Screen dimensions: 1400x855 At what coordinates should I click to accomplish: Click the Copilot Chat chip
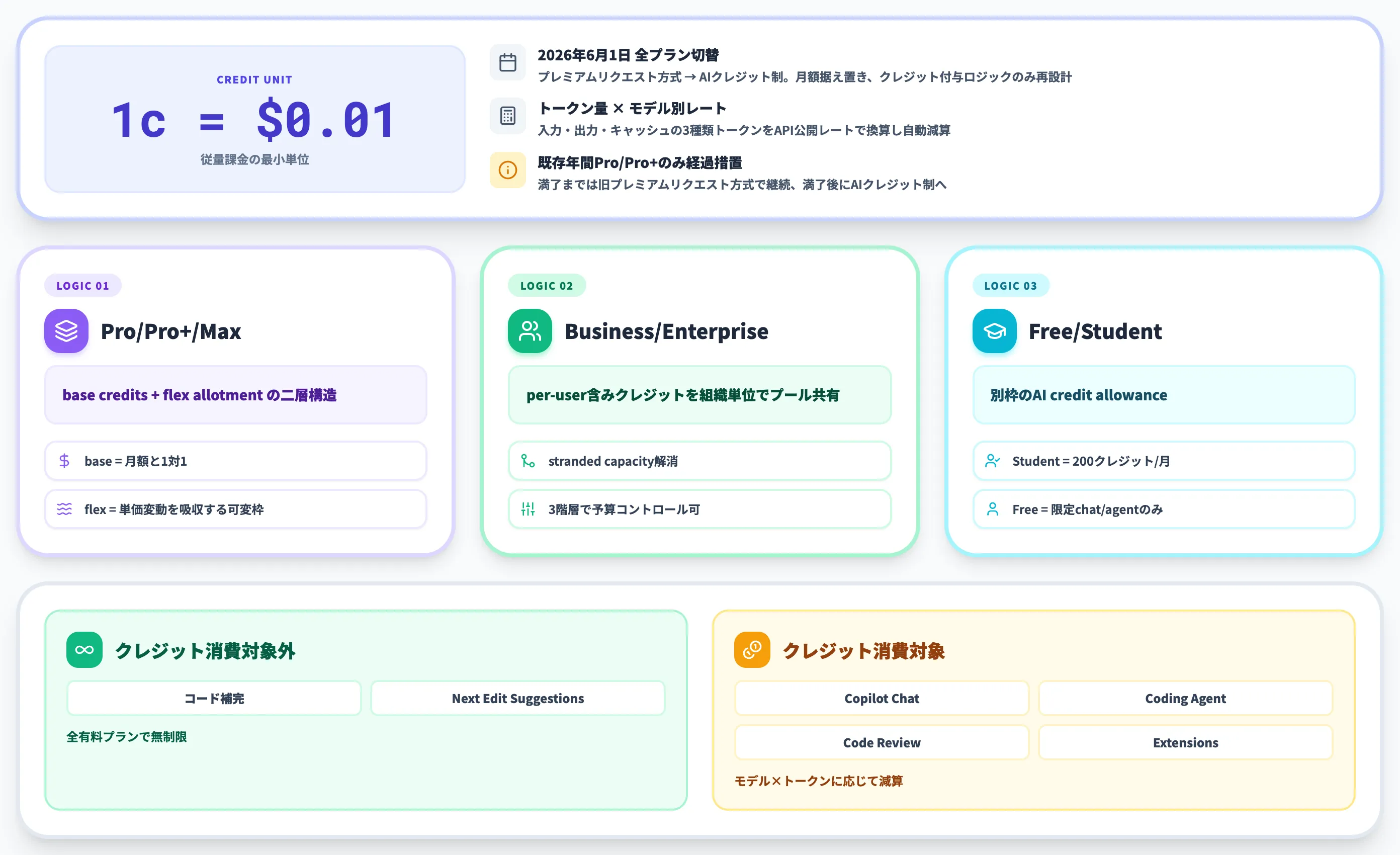[882, 698]
